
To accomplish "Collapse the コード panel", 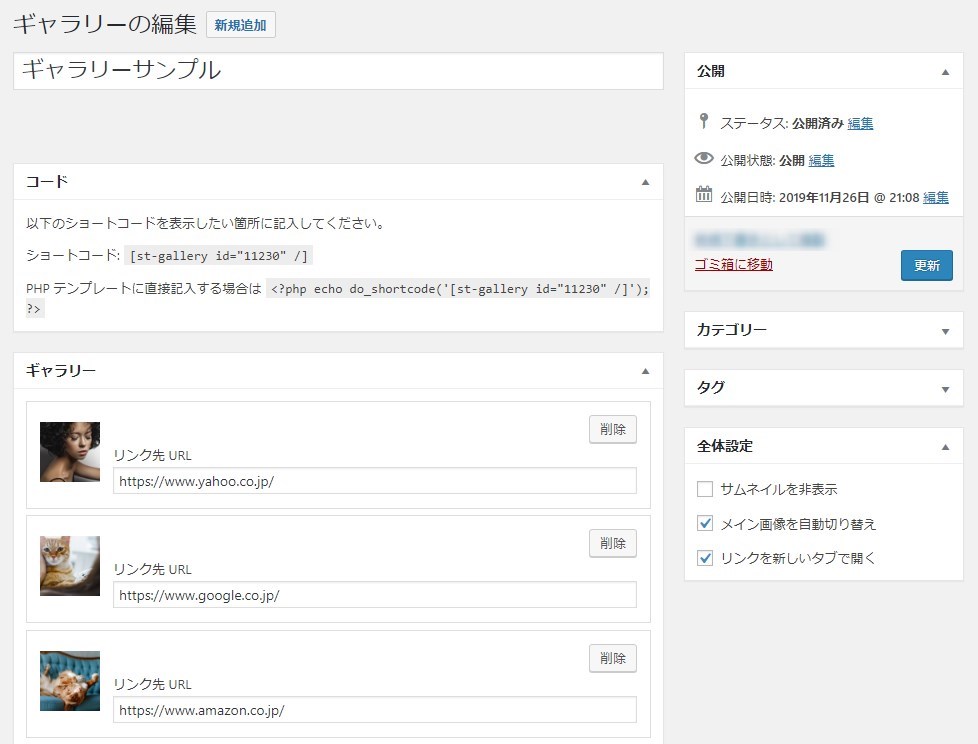I will (645, 182).
